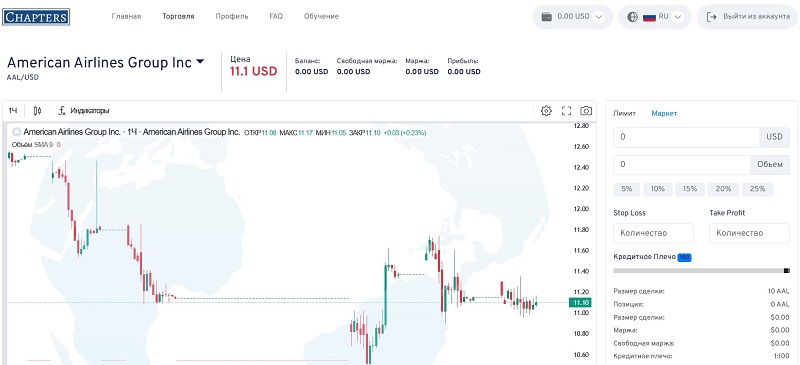Click the 11.10 current price label on axis
Image resolution: width=800 pixels, height=365 pixels.
click(x=581, y=303)
